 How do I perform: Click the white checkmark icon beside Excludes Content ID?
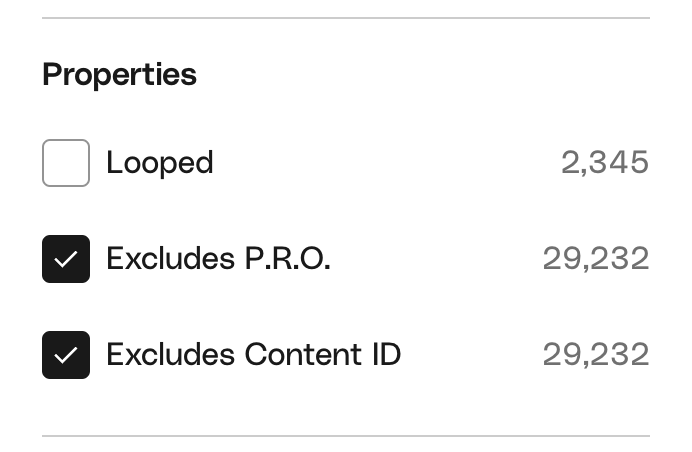[x=66, y=355]
